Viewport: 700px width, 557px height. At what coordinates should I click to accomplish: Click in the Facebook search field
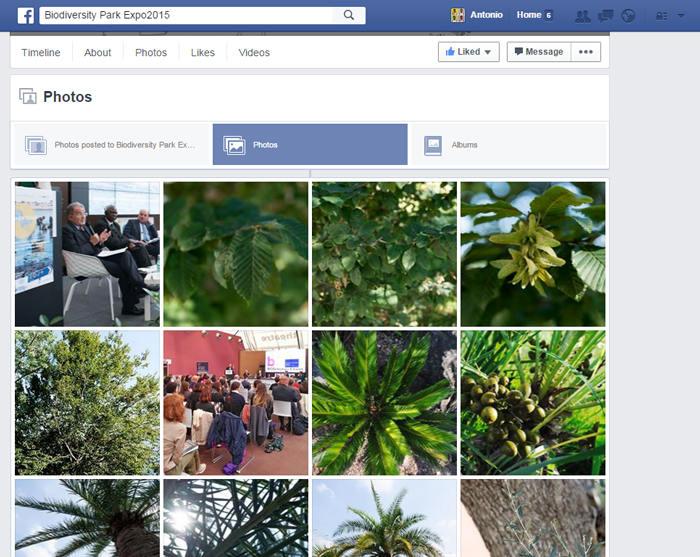pyautogui.click(x=186, y=15)
